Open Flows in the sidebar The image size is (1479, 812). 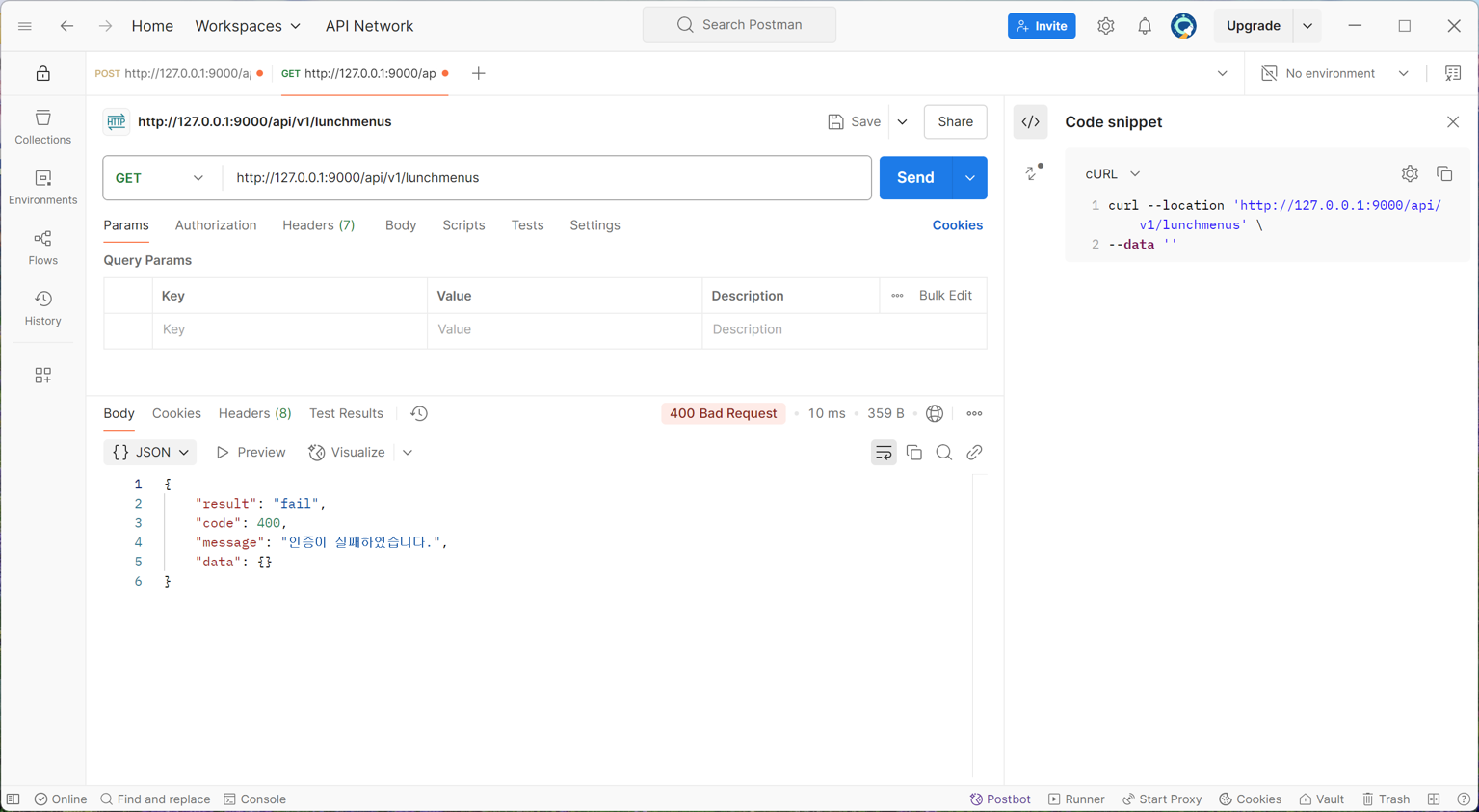pyautogui.click(x=43, y=249)
